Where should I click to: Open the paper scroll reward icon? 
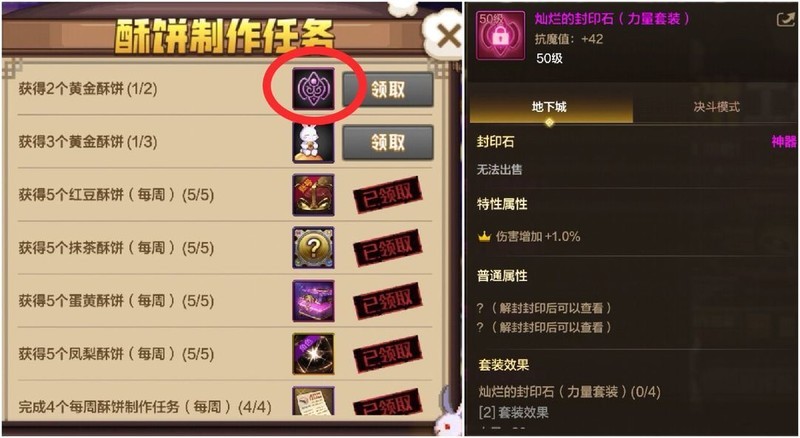click(313, 401)
